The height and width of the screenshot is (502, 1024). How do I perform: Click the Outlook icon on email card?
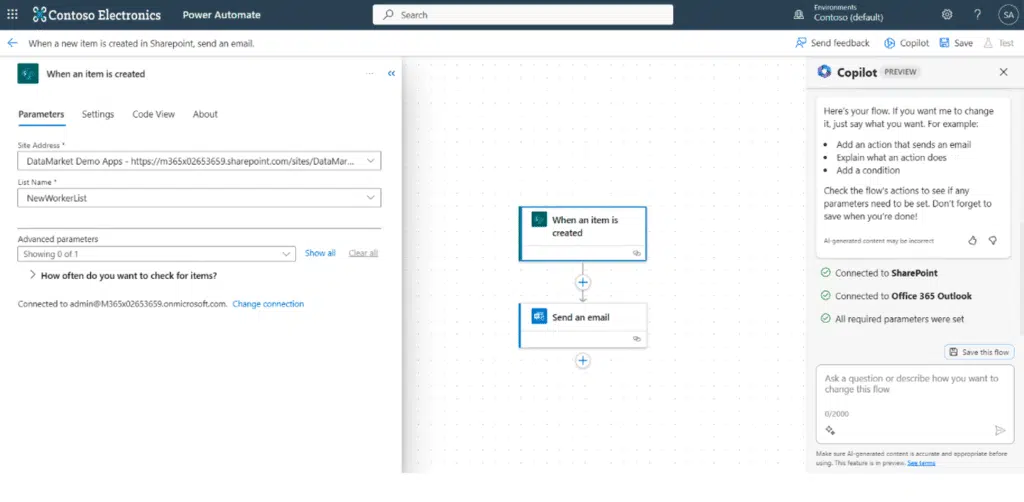tap(539, 317)
